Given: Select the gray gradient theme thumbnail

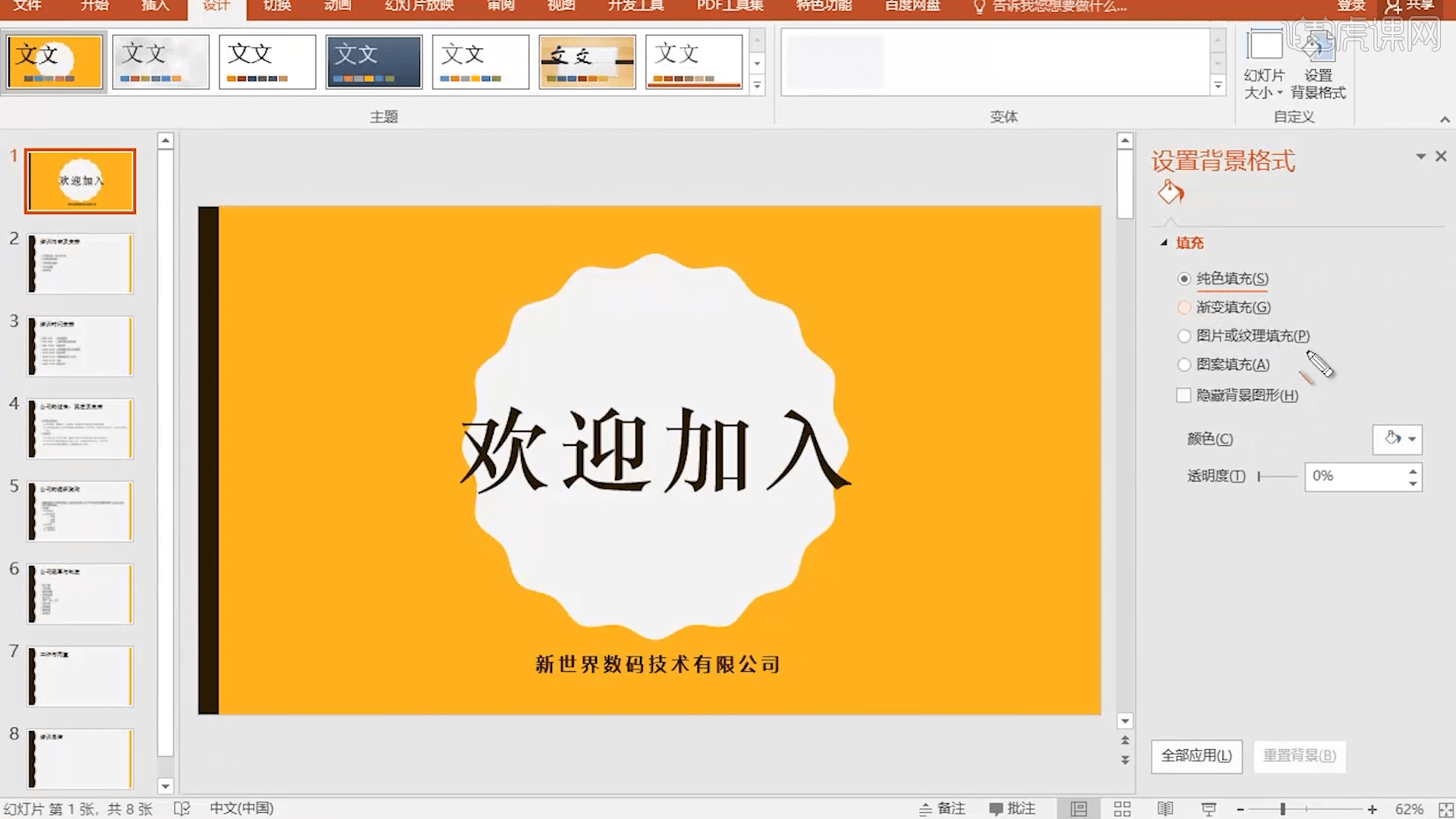Looking at the screenshot, I should pyautogui.click(x=161, y=62).
